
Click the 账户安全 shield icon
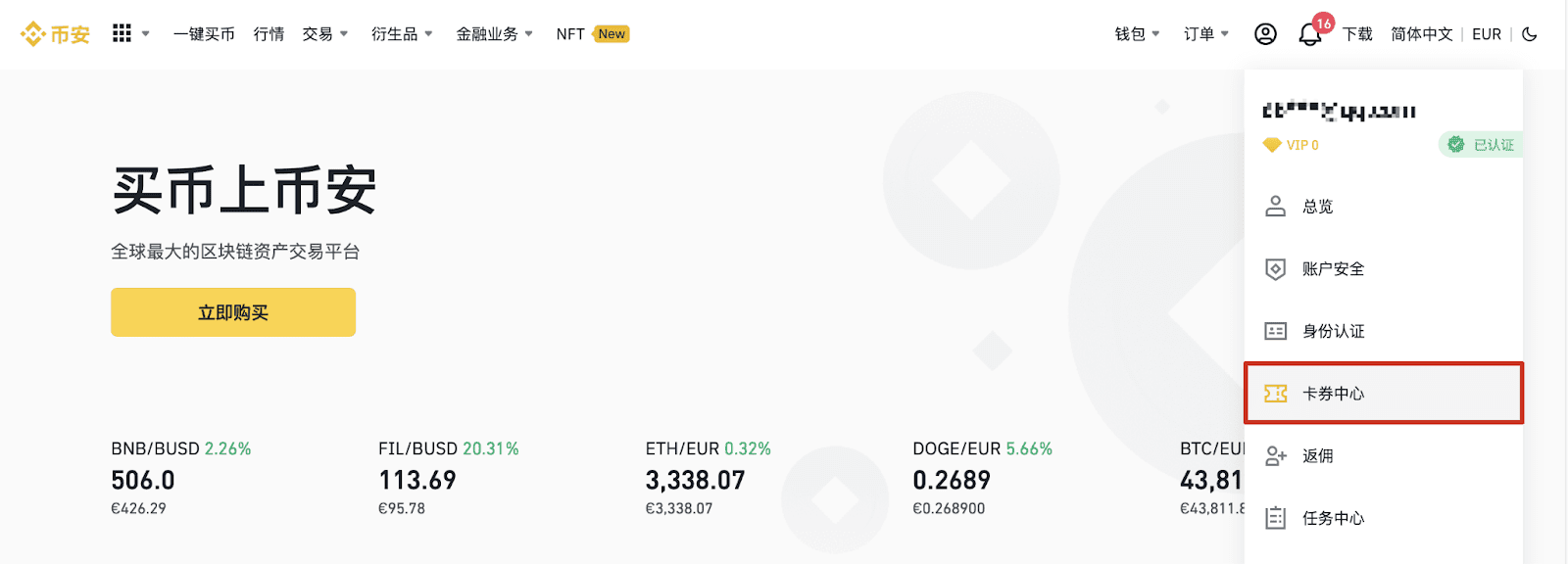tap(1275, 269)
